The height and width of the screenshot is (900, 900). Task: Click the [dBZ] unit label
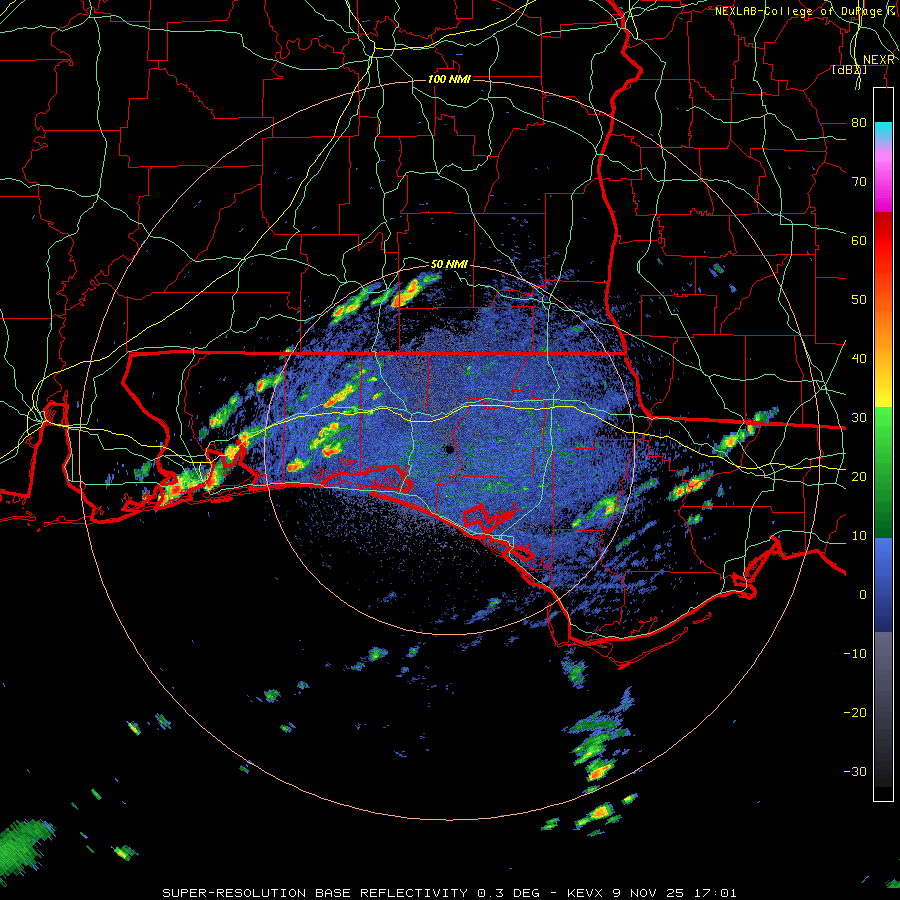click(x=849, y=70)
